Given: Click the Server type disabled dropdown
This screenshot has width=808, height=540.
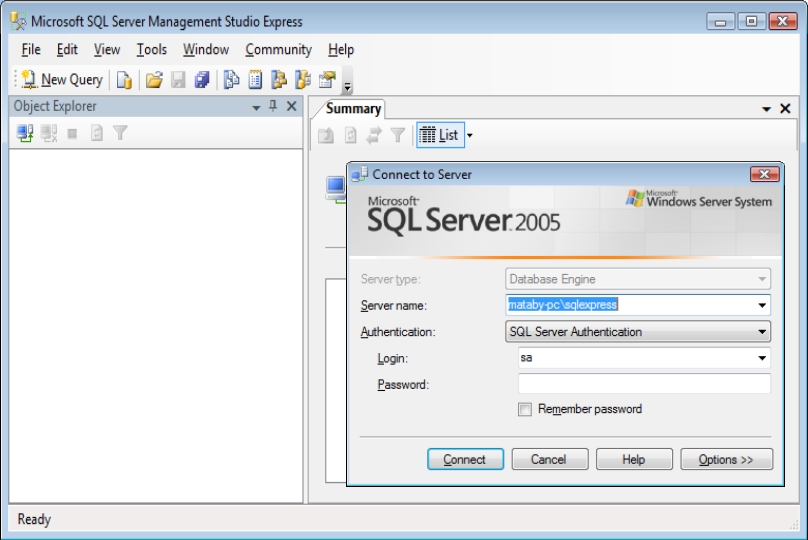Looking at the screenshot, I should point(638,279).
